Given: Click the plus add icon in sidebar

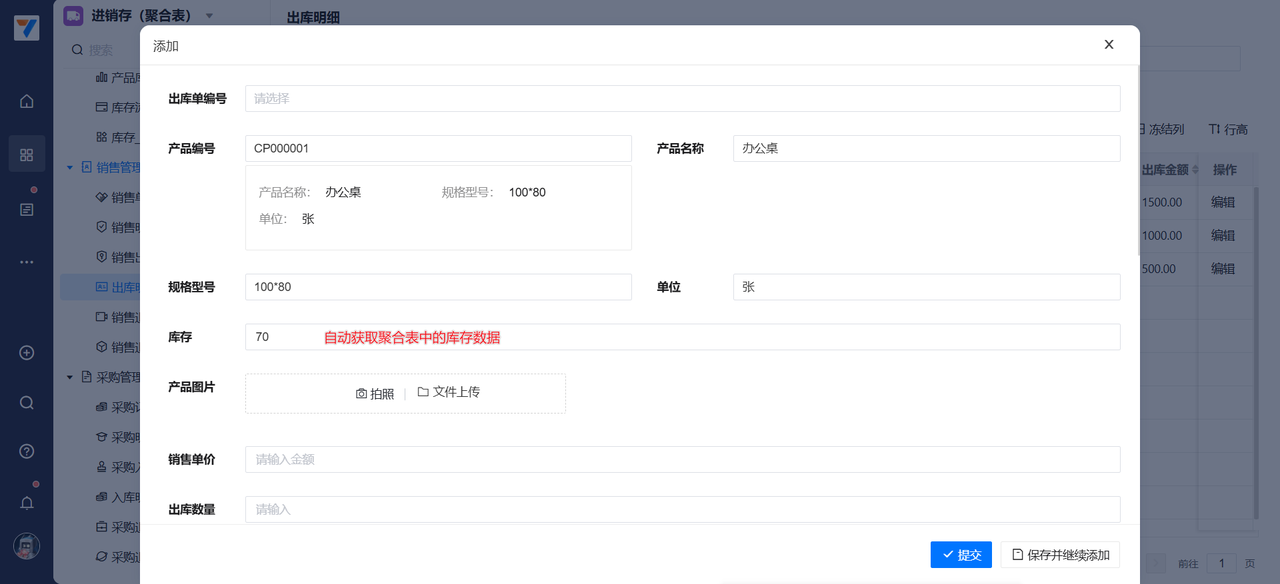Looking at the screenshot, I should [27, 353].
